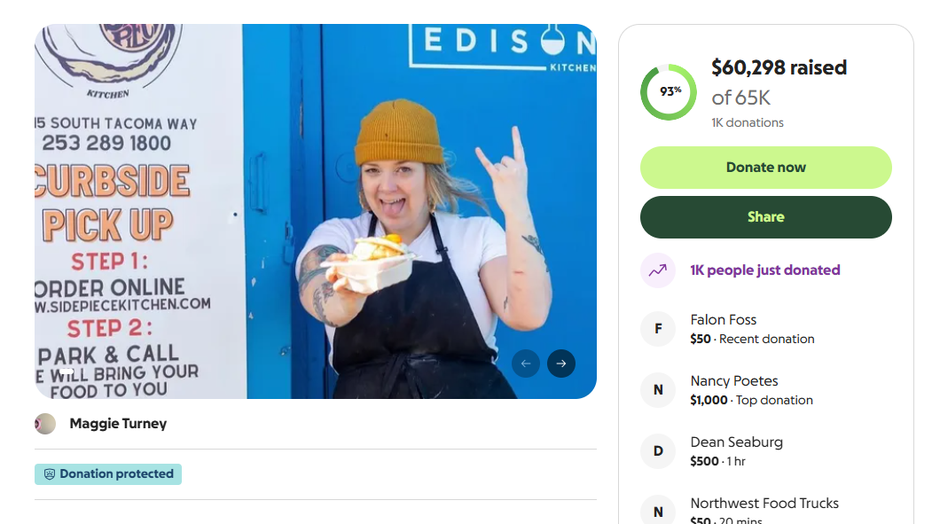This screenshot has width=932, height=524.
Task: Select the white carousel position indicator
Action: point(67,371)
